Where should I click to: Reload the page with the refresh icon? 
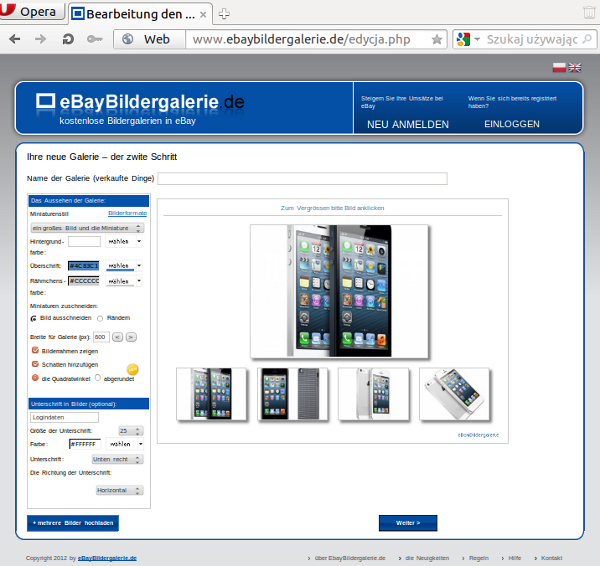click(x=68, y=39)
